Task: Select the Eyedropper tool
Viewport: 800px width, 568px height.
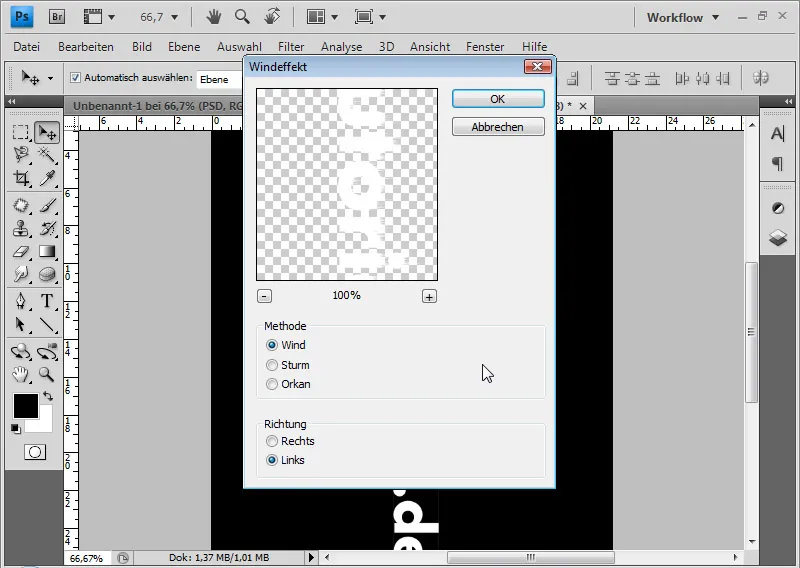Action: [x=47, y=178]
